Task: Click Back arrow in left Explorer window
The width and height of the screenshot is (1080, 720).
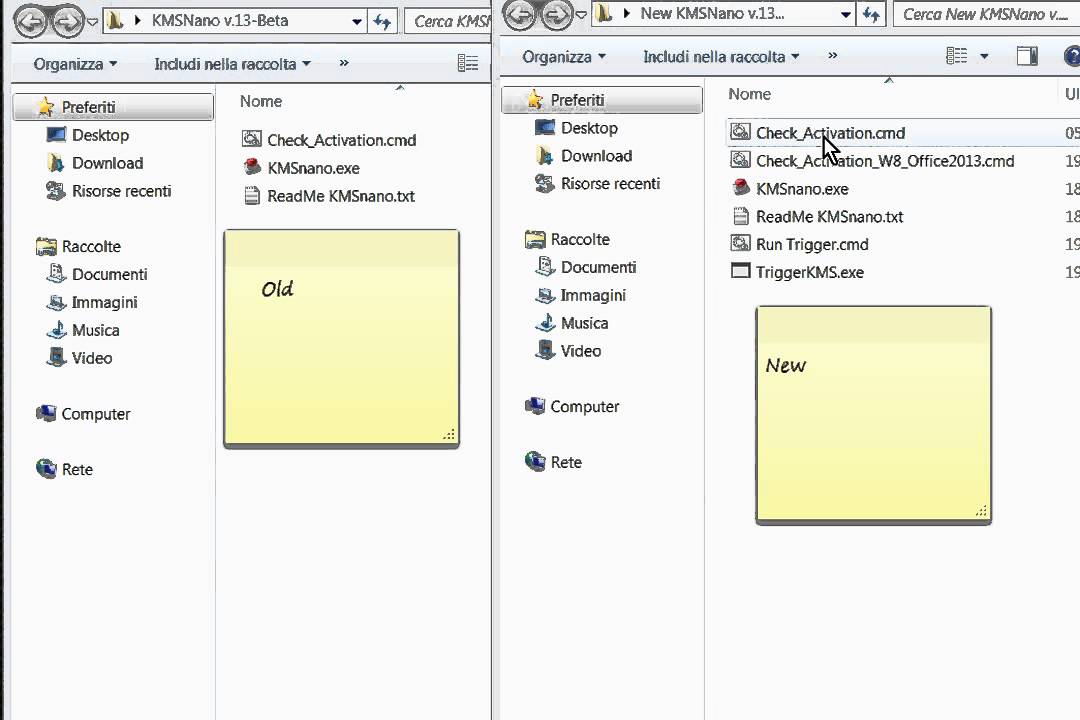Action: coord(30,22)
